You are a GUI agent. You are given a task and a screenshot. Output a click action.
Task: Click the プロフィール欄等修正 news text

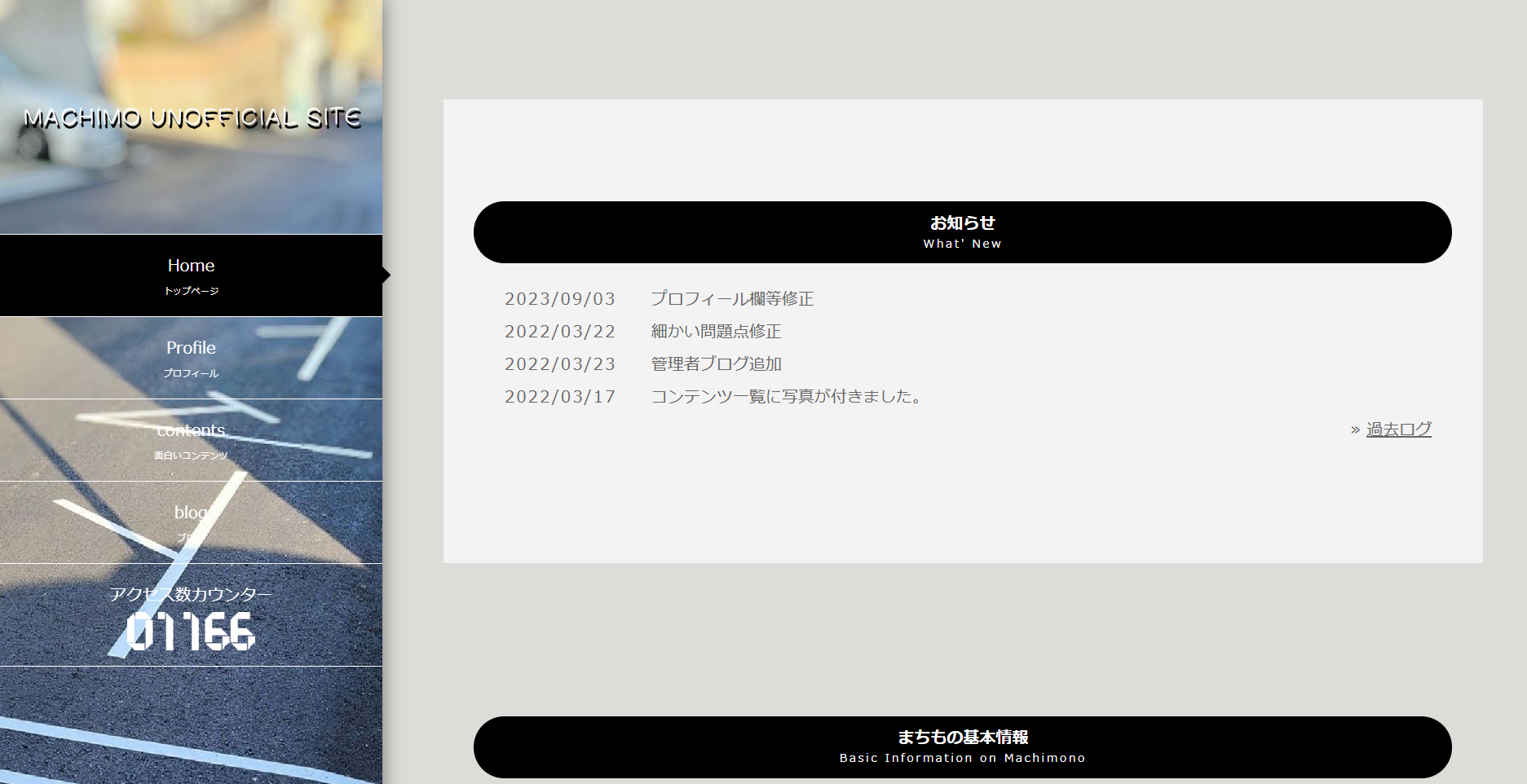click(x=733, y=298)
